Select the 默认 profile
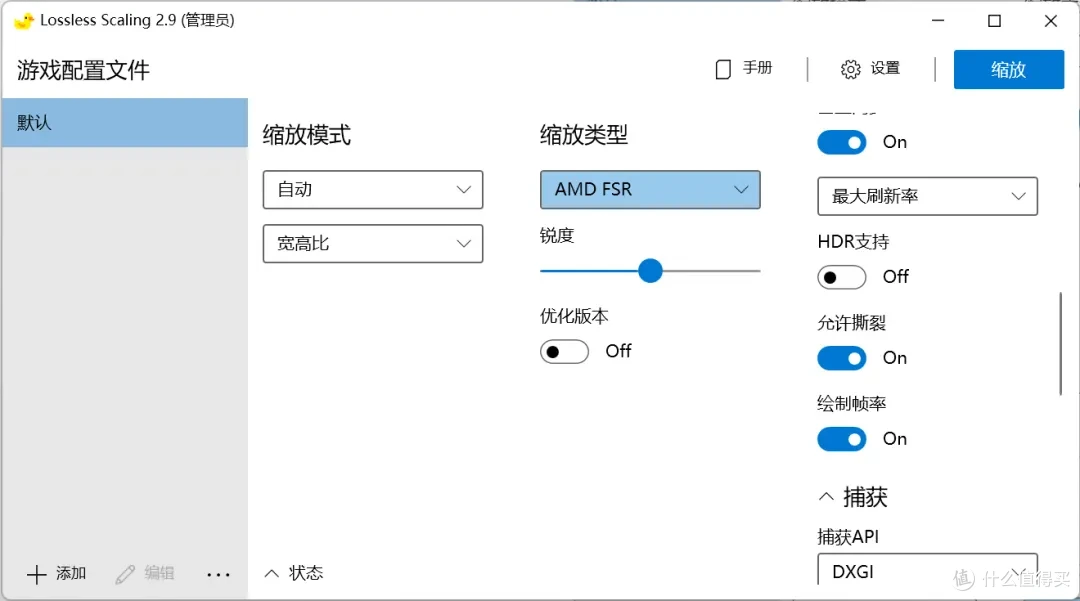1080x601 pixels. [125, 123]
